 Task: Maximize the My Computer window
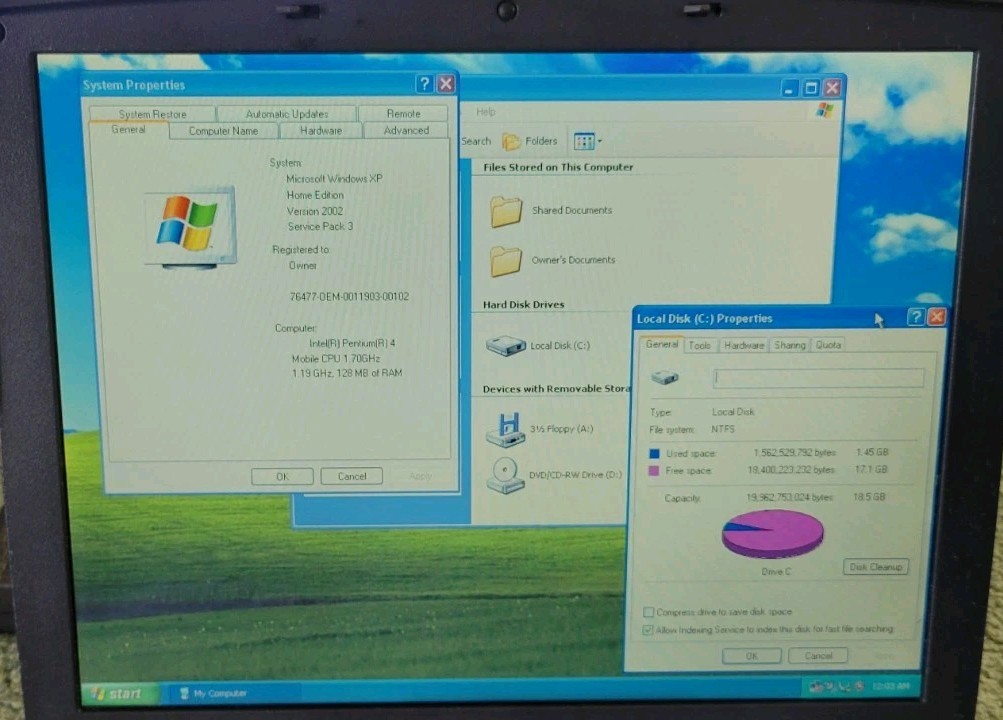point(811,88)
